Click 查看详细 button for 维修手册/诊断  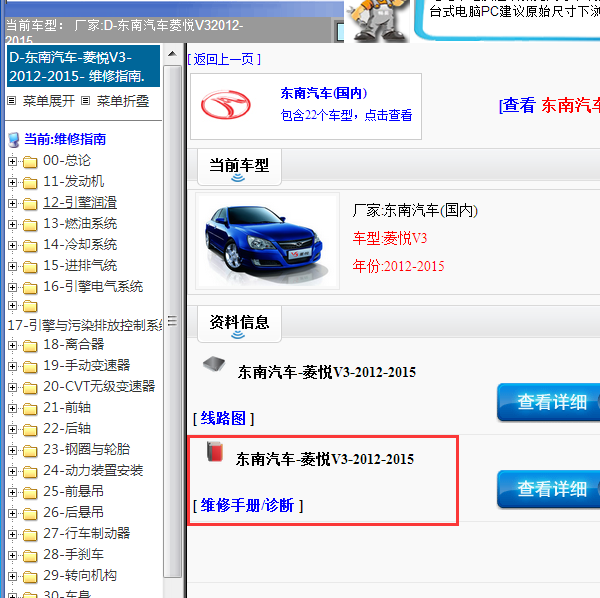(548, 489)
